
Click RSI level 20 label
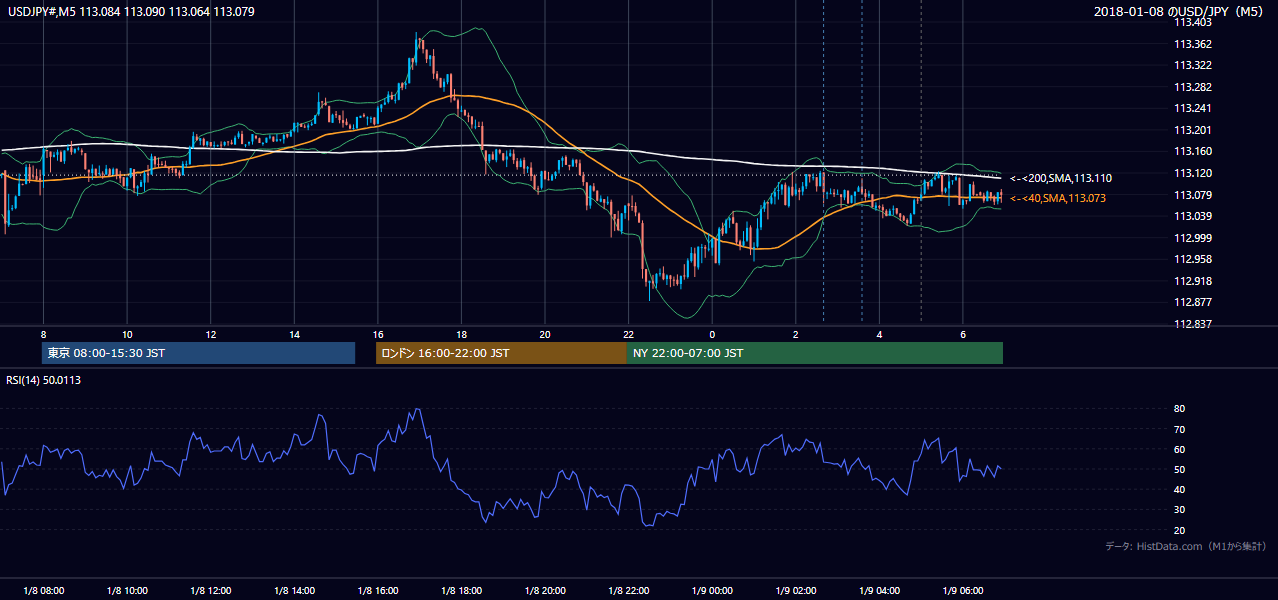1180,530
